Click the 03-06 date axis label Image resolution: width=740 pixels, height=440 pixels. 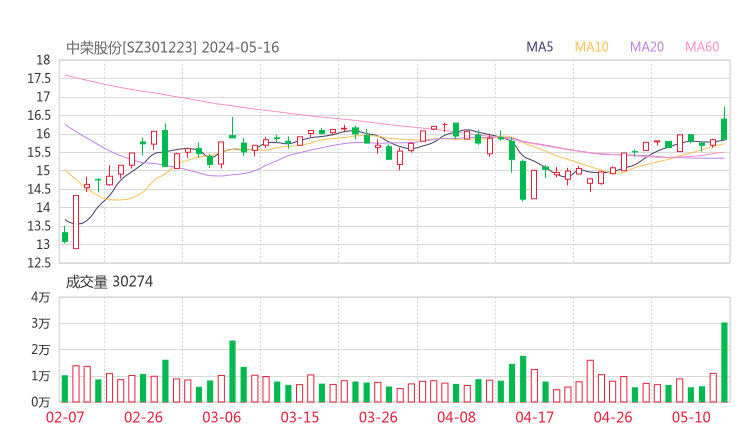coord(222,417)
